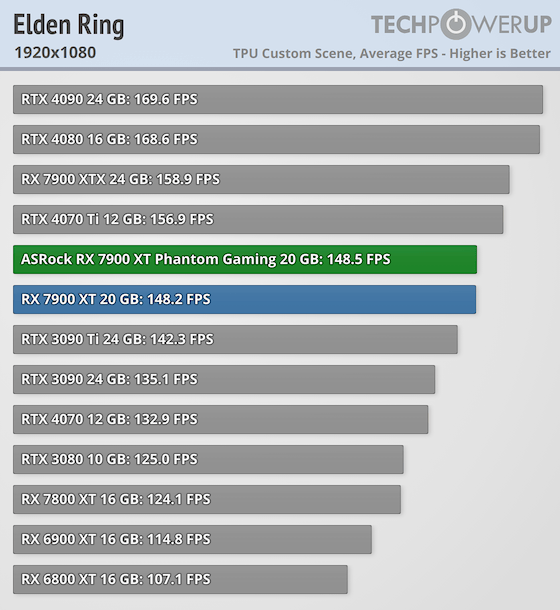
Task: Click the RX 7900 XTX 24 GB bar
Action: [261, 179]
